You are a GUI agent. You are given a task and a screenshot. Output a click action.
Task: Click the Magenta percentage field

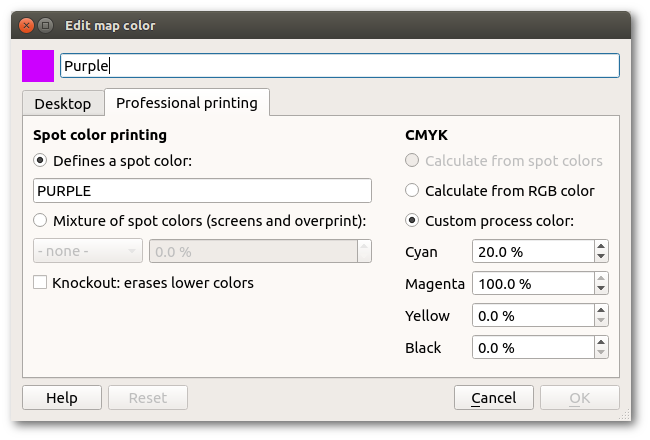tap(531, 284)
